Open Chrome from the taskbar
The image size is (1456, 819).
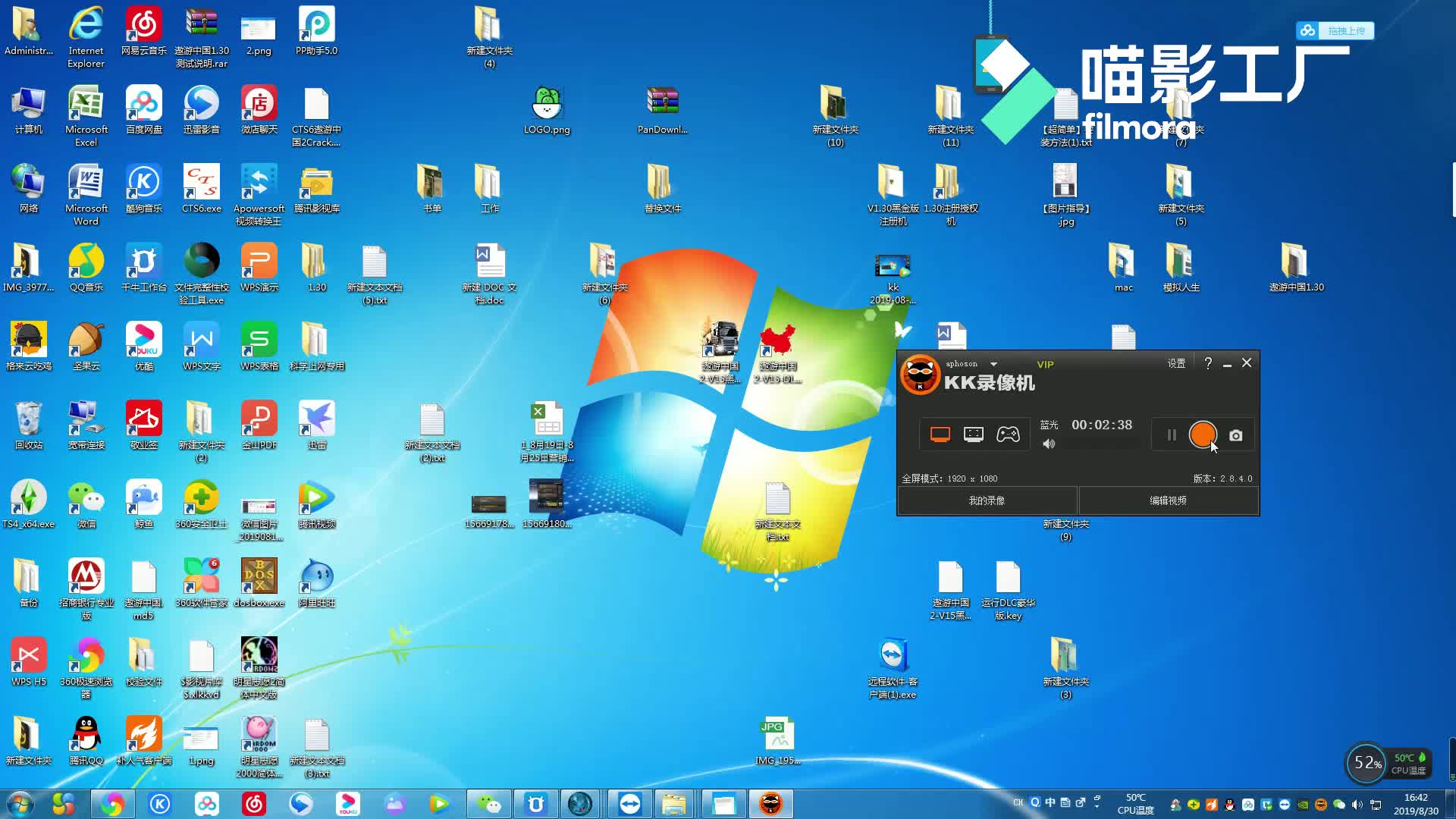112,804
